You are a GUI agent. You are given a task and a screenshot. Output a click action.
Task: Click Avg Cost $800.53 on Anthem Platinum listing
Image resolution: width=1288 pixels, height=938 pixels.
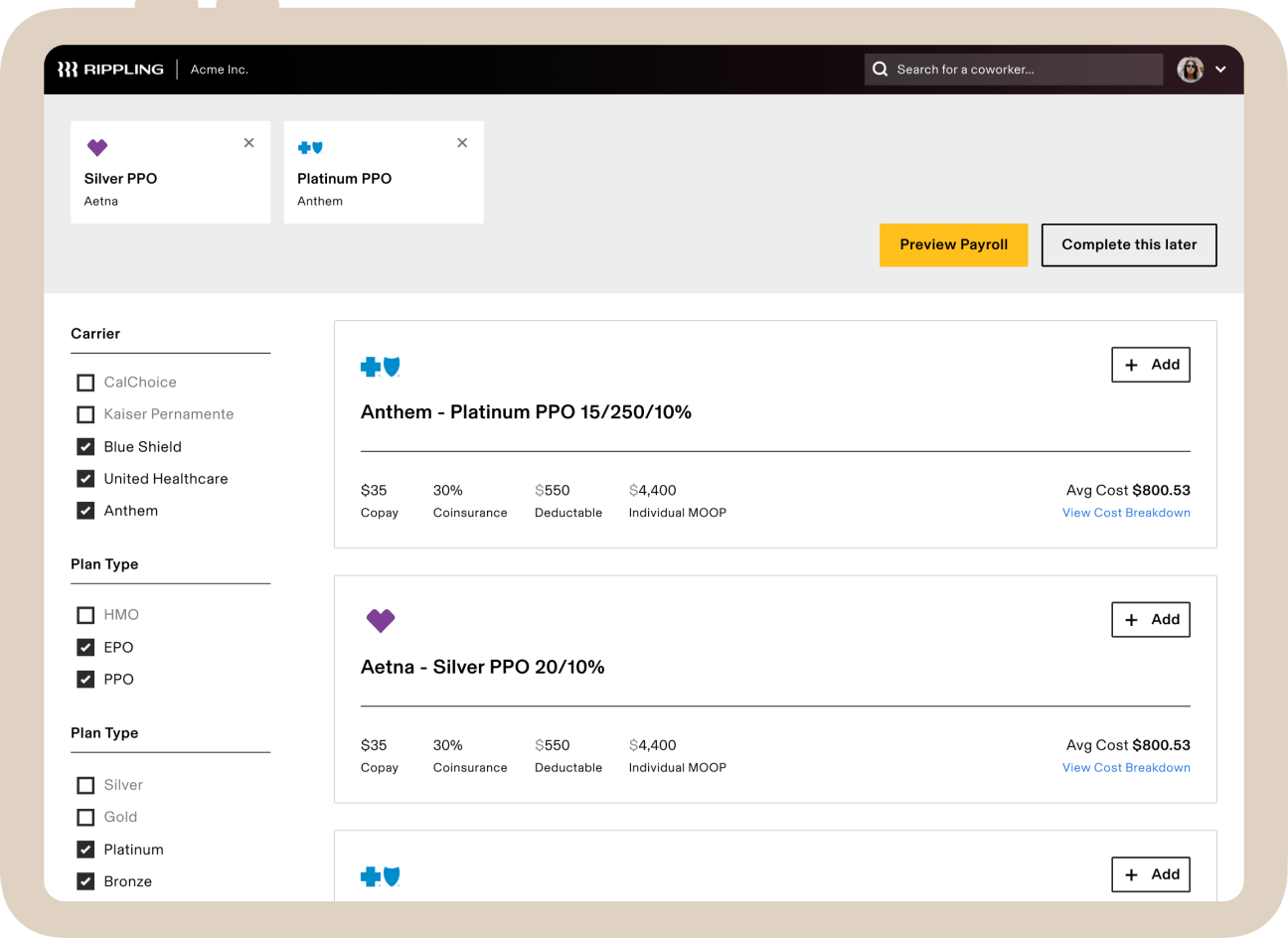[x=1128, y=491]
